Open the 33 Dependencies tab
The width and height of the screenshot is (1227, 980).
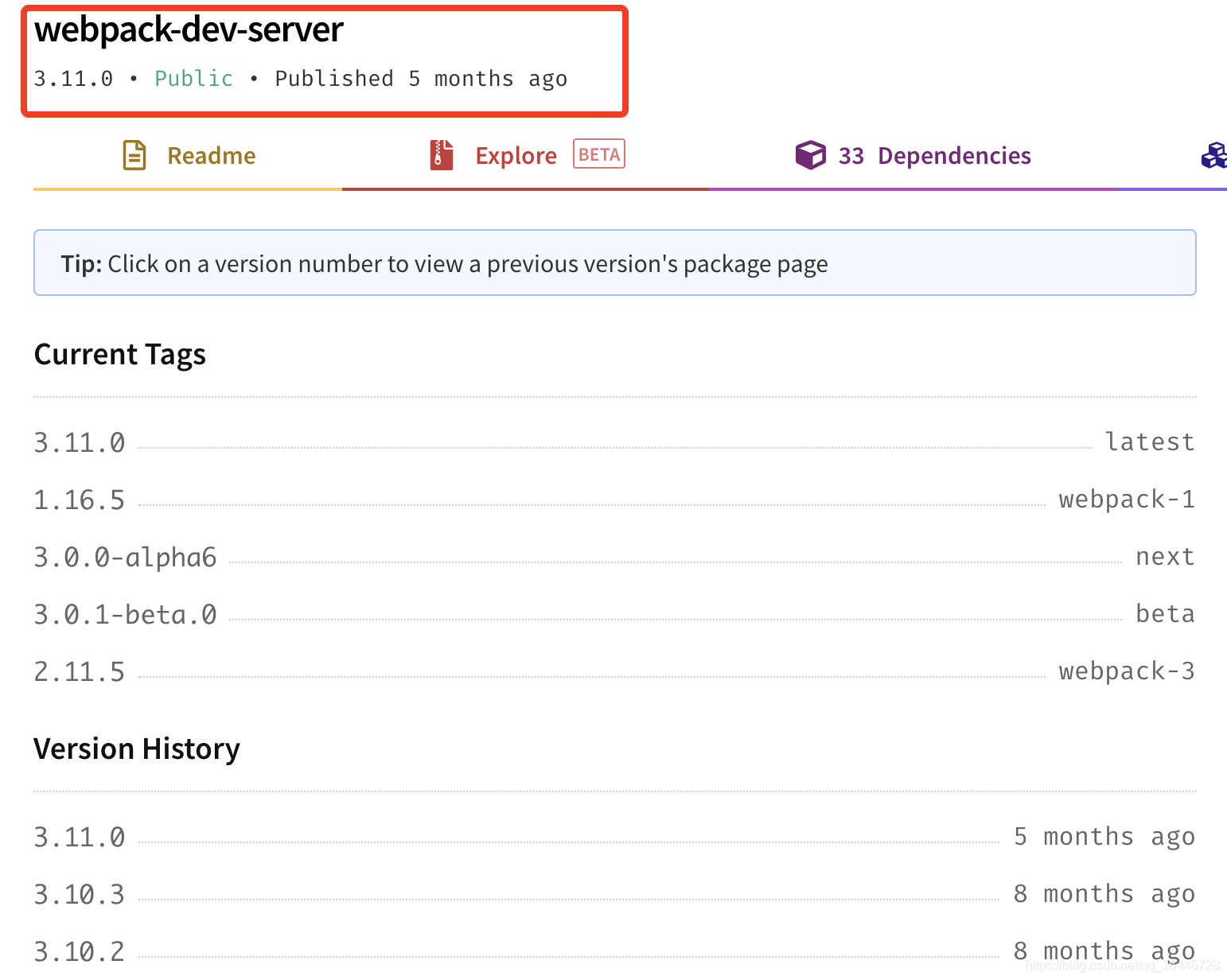tap(913, 156)
